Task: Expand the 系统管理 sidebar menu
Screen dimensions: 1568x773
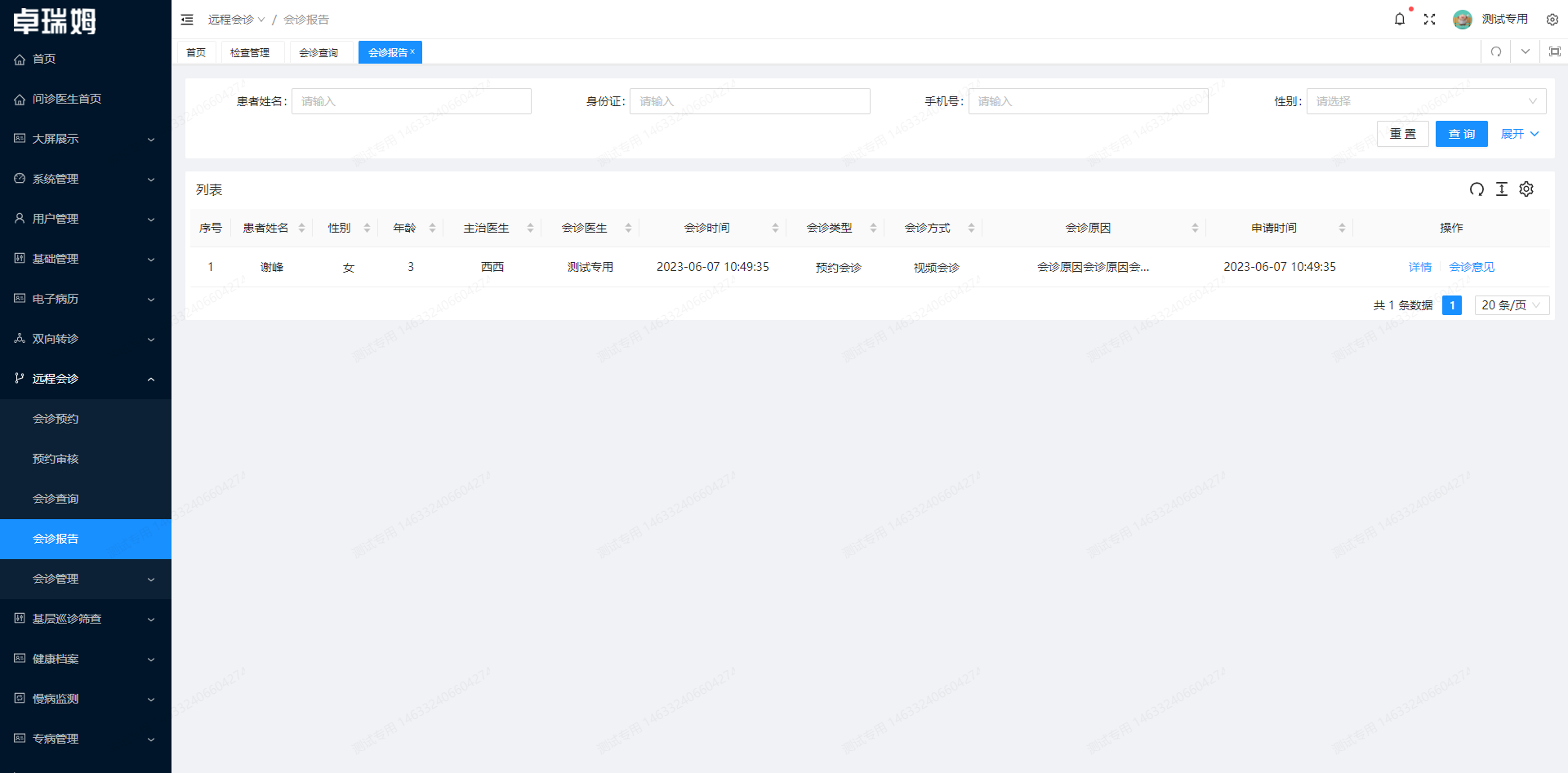Action: point(86,179)
